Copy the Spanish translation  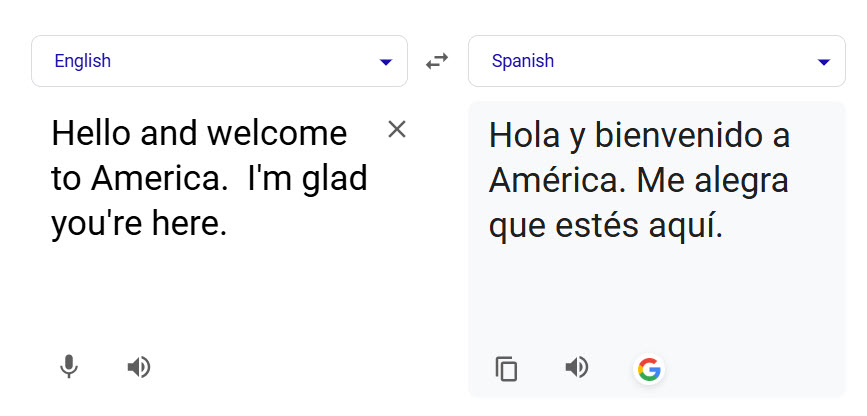pos(507,369)
